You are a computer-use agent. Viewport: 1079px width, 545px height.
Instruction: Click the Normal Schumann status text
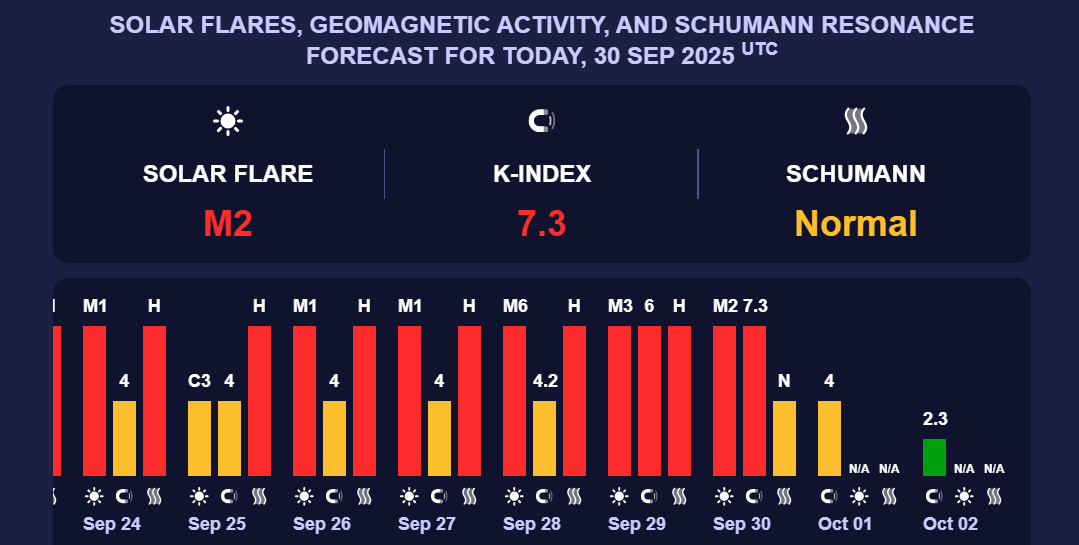855,223
